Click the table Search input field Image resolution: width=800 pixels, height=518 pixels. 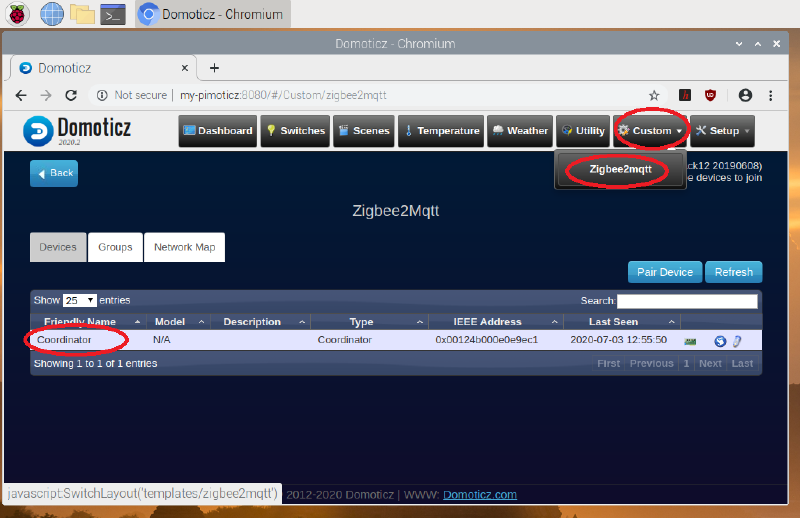click(x=687, y=301)
